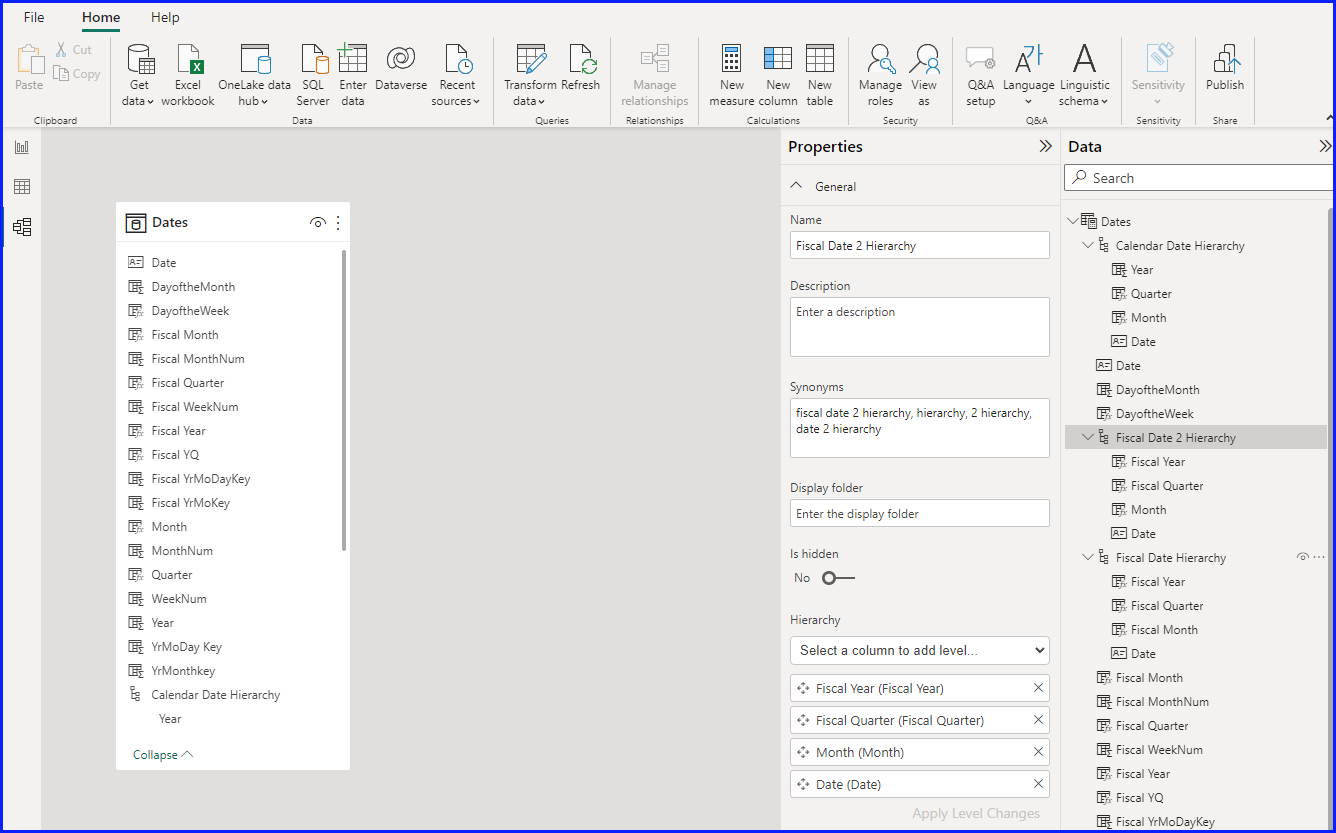Screen dimensions: 1336x833
Task: Toggle the Is hidden switch
Action: [838, 578]
